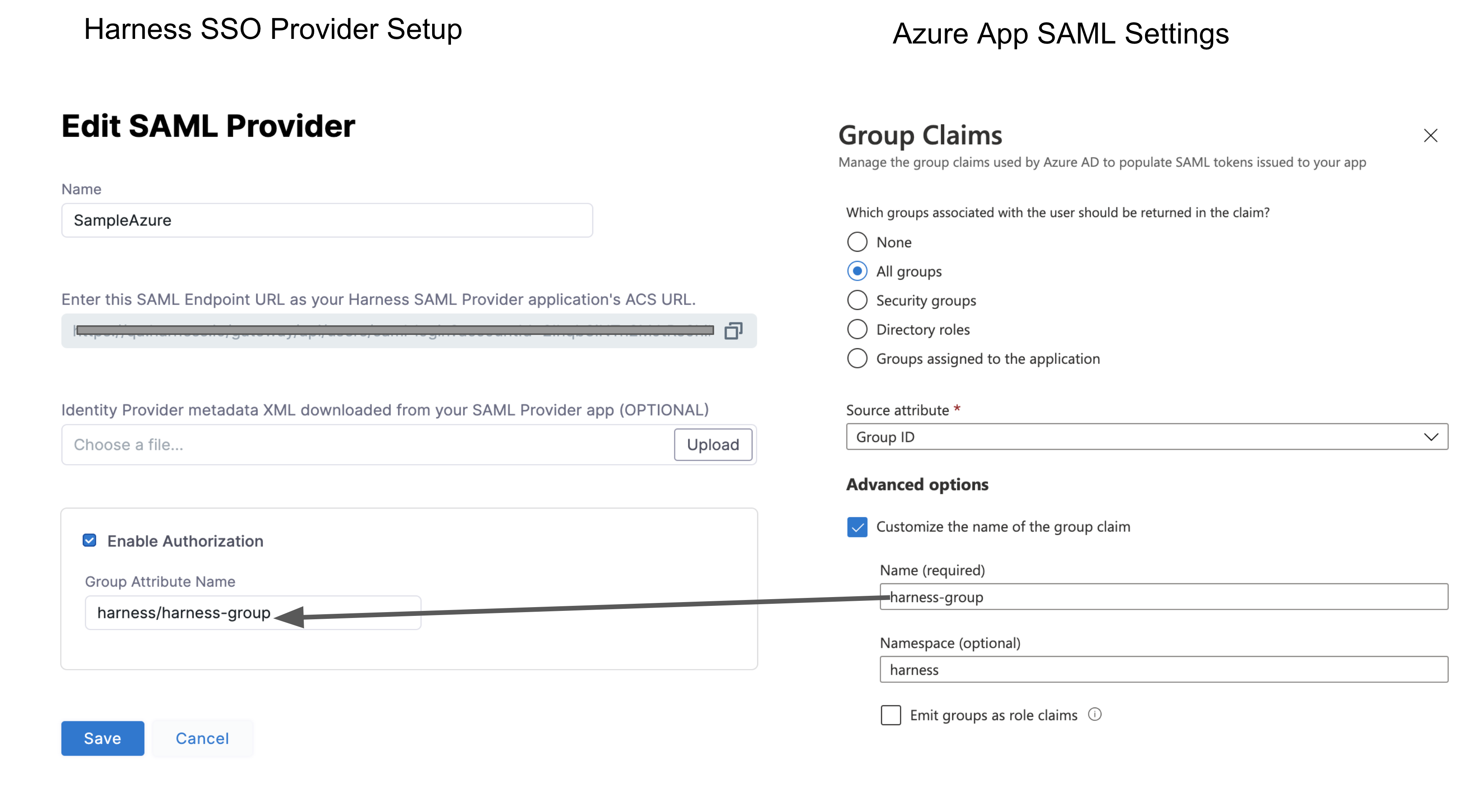
Task: Click Upload for metadata XML
Action: [x=712, y=444]
